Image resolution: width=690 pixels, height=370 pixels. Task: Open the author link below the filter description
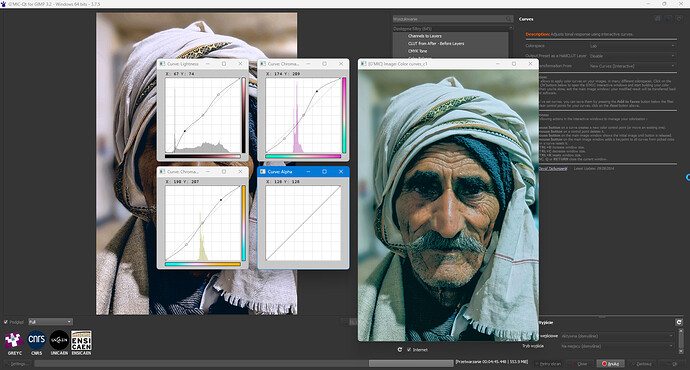tap(553, 169)
